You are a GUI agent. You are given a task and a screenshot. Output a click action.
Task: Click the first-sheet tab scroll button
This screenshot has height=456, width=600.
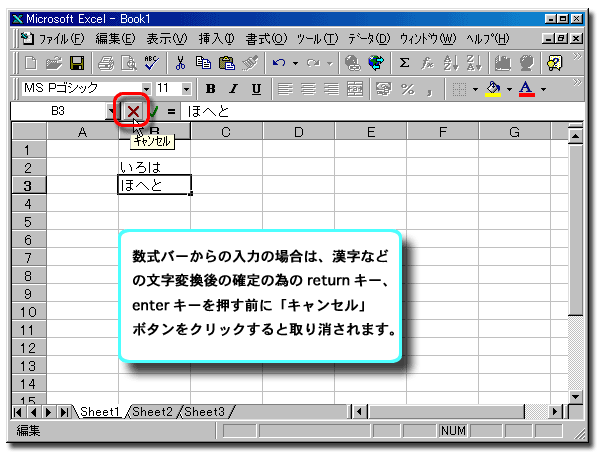pyautogui.click(x=17, y=412)
